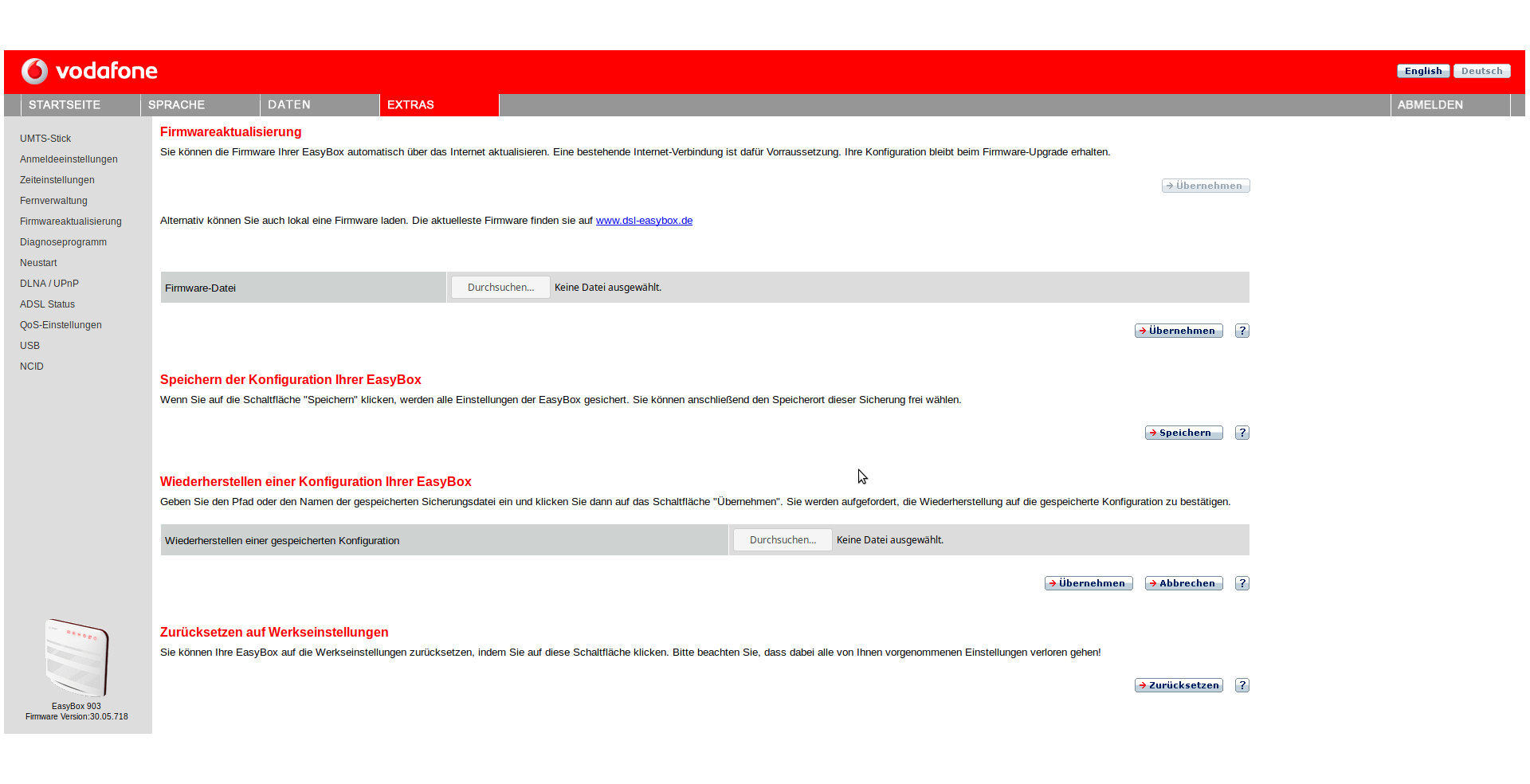Open help icon next to Zurücksetzen
Screen dimensions: 1530x784
pyautogui.click(x=1242, y=685)
